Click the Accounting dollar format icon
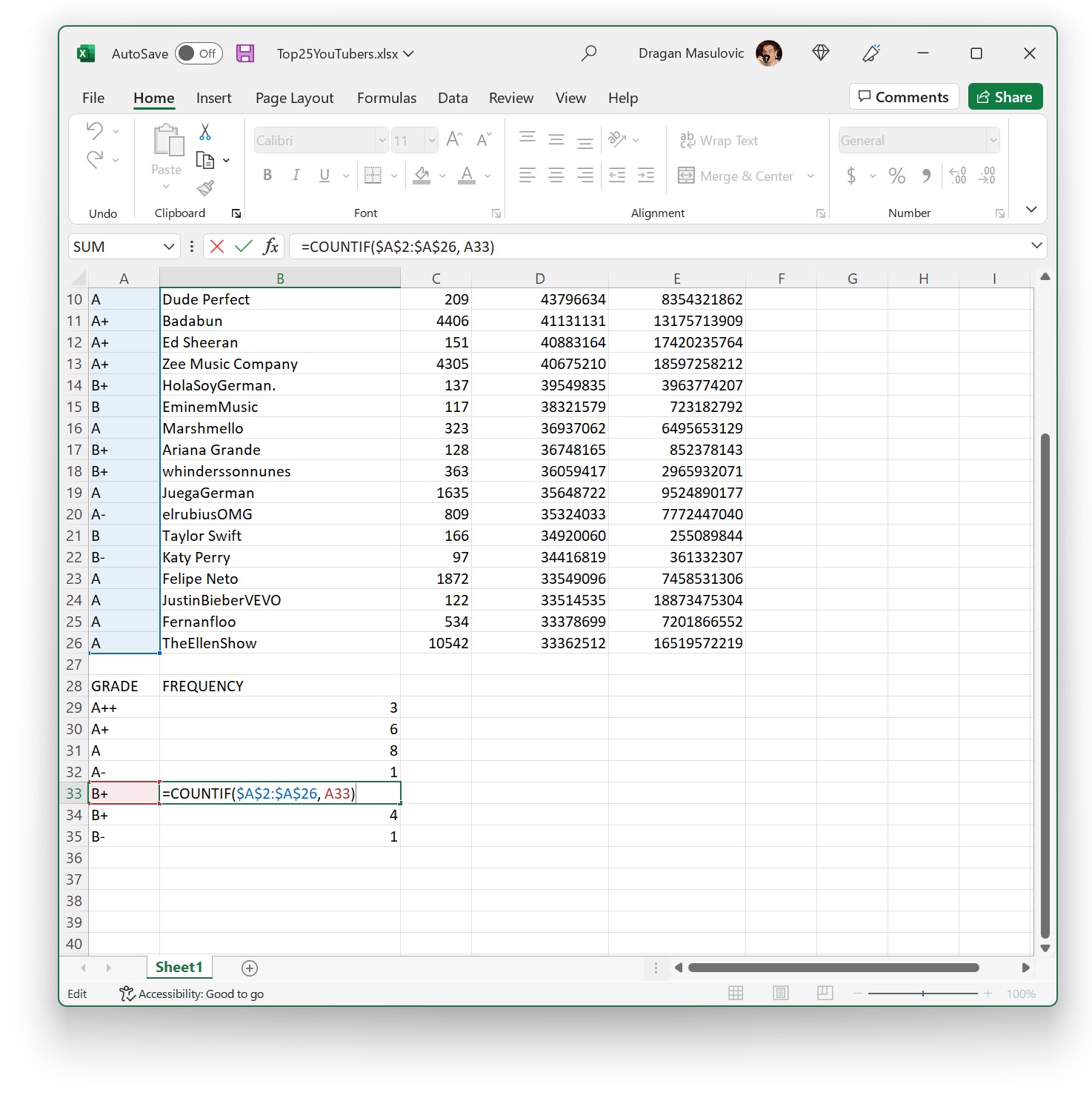The width and height of the screenshot is (1092, 1118). click(851, 176)
